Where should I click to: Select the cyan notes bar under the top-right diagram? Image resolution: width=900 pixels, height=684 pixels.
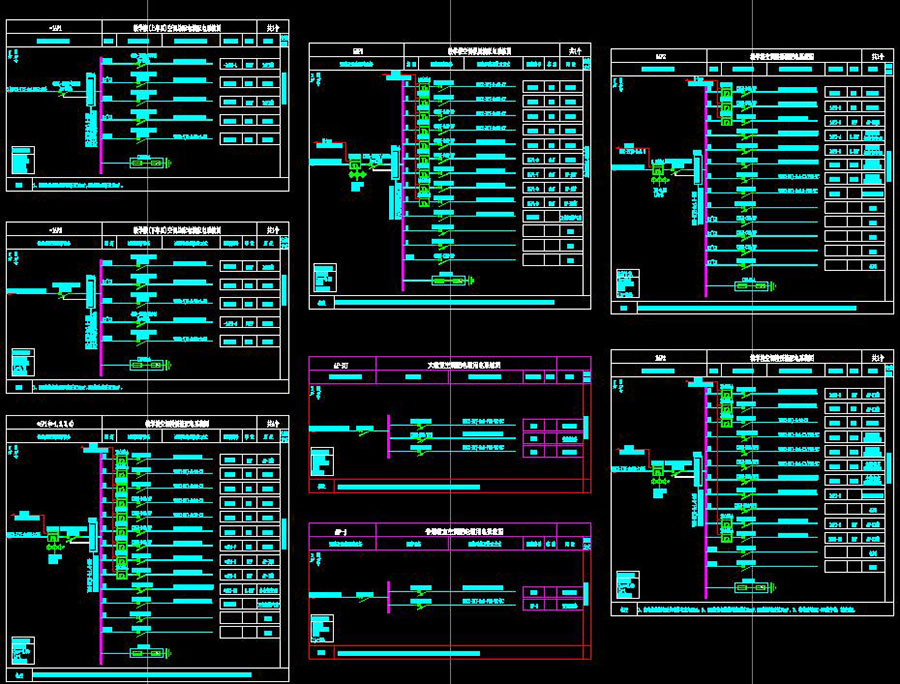click(747, 308)
